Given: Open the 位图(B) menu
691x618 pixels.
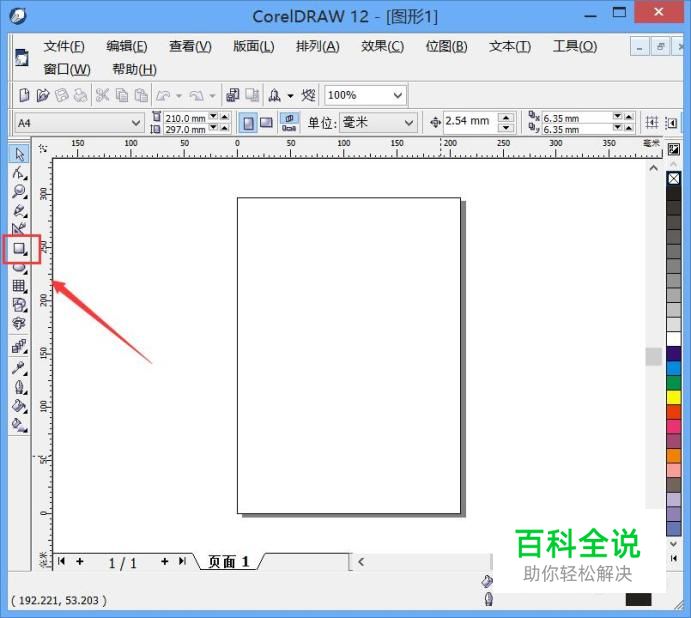Looking at the screenshot, I should click(x=446, y=46).
